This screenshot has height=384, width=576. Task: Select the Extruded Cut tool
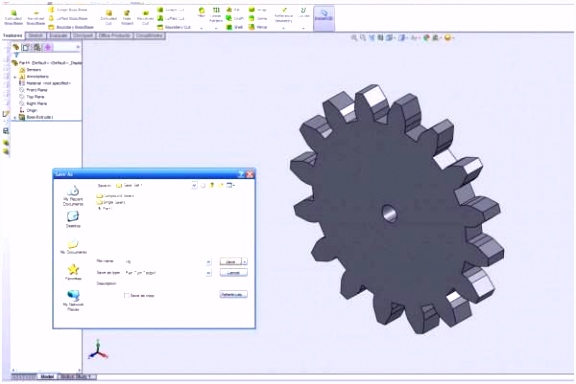pyautogui.click(x=108, y=18)
